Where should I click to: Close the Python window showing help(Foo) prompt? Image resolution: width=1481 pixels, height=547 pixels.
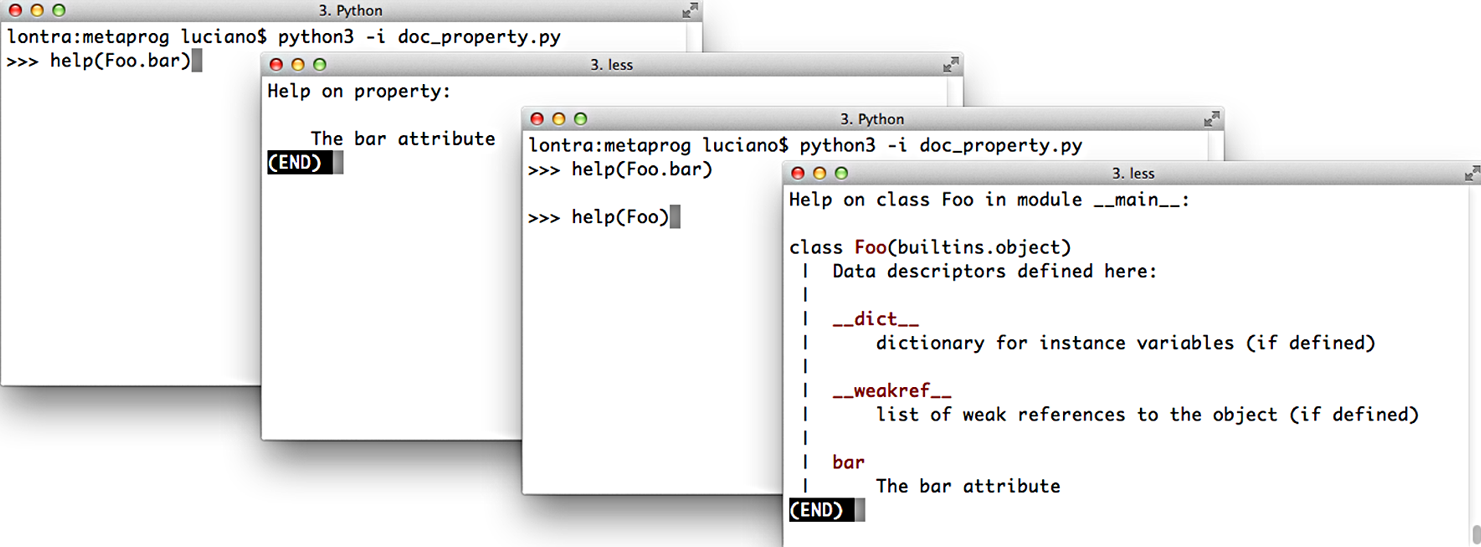(x=537, y=119)
